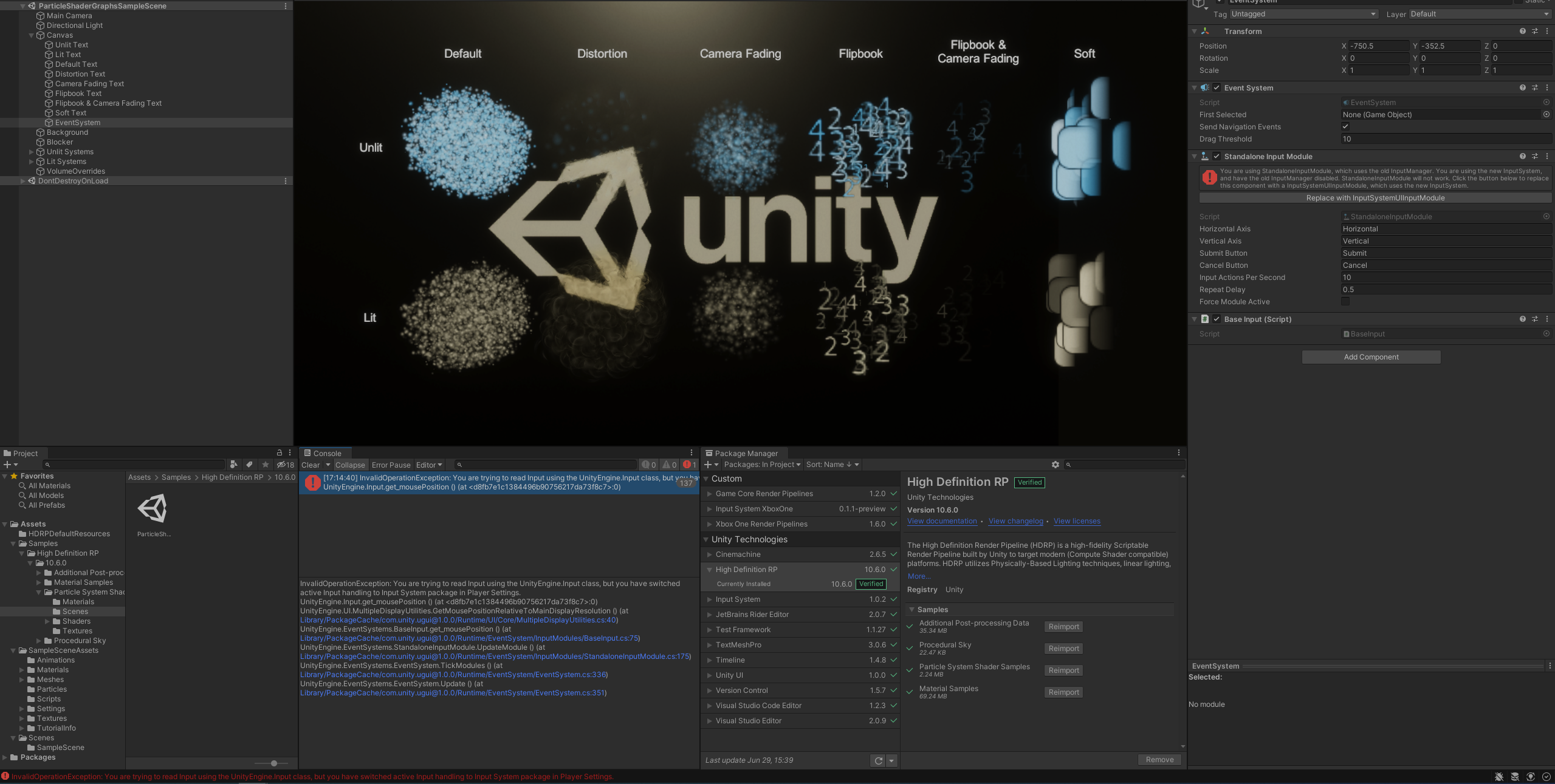
Task: Enable Send Navigation Events checkbox
Action: pos(1346,126)
